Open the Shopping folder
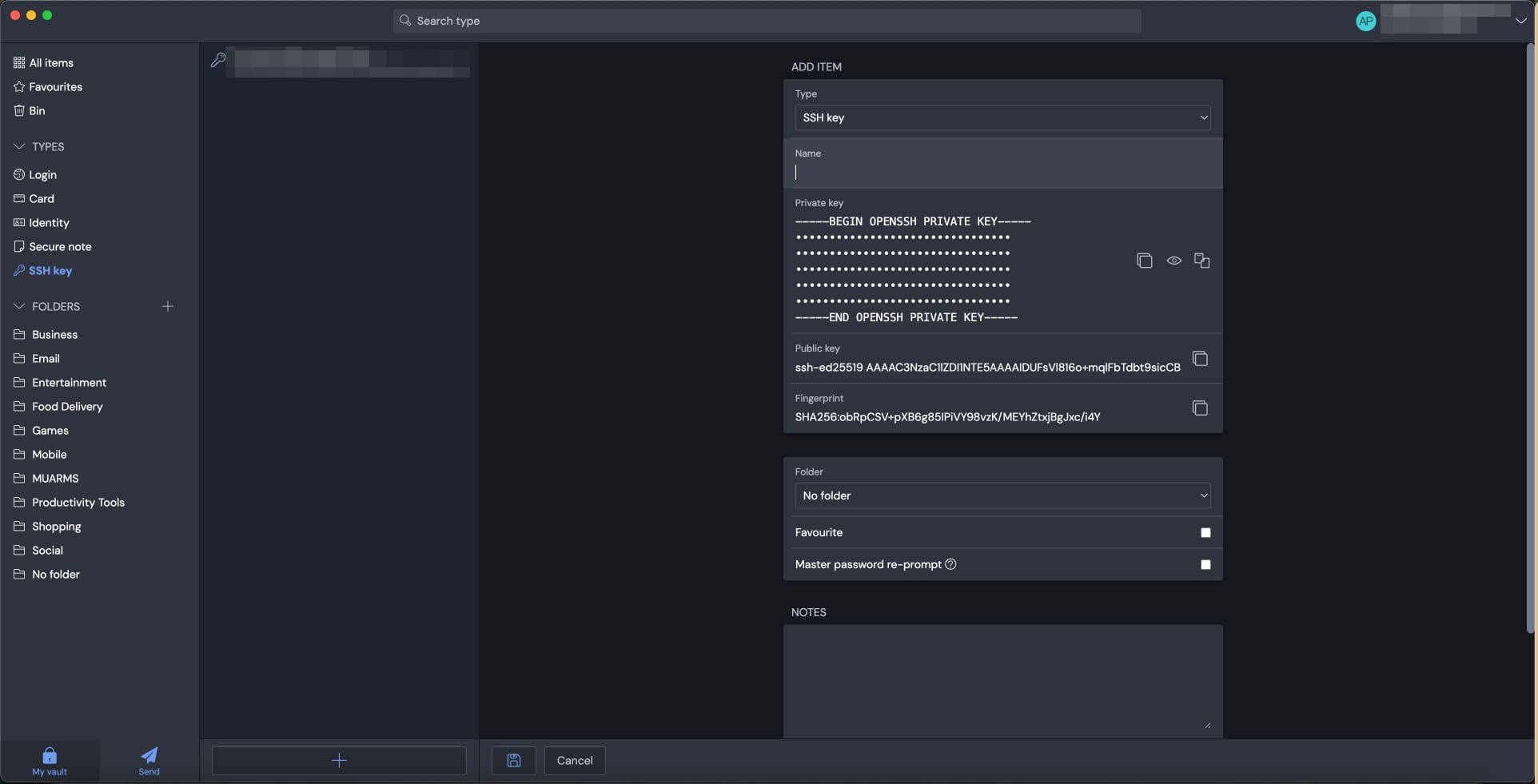The height and width of the screenshot is (784, 1538). [48, 526]
